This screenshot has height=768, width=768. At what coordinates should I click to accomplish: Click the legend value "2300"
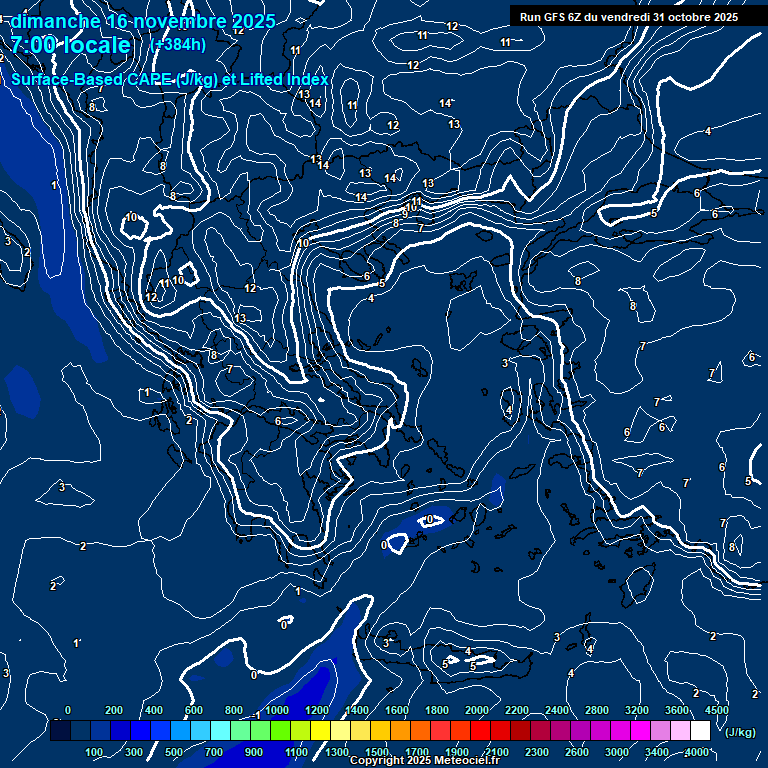pyautogui.click(x=537, y=752)
